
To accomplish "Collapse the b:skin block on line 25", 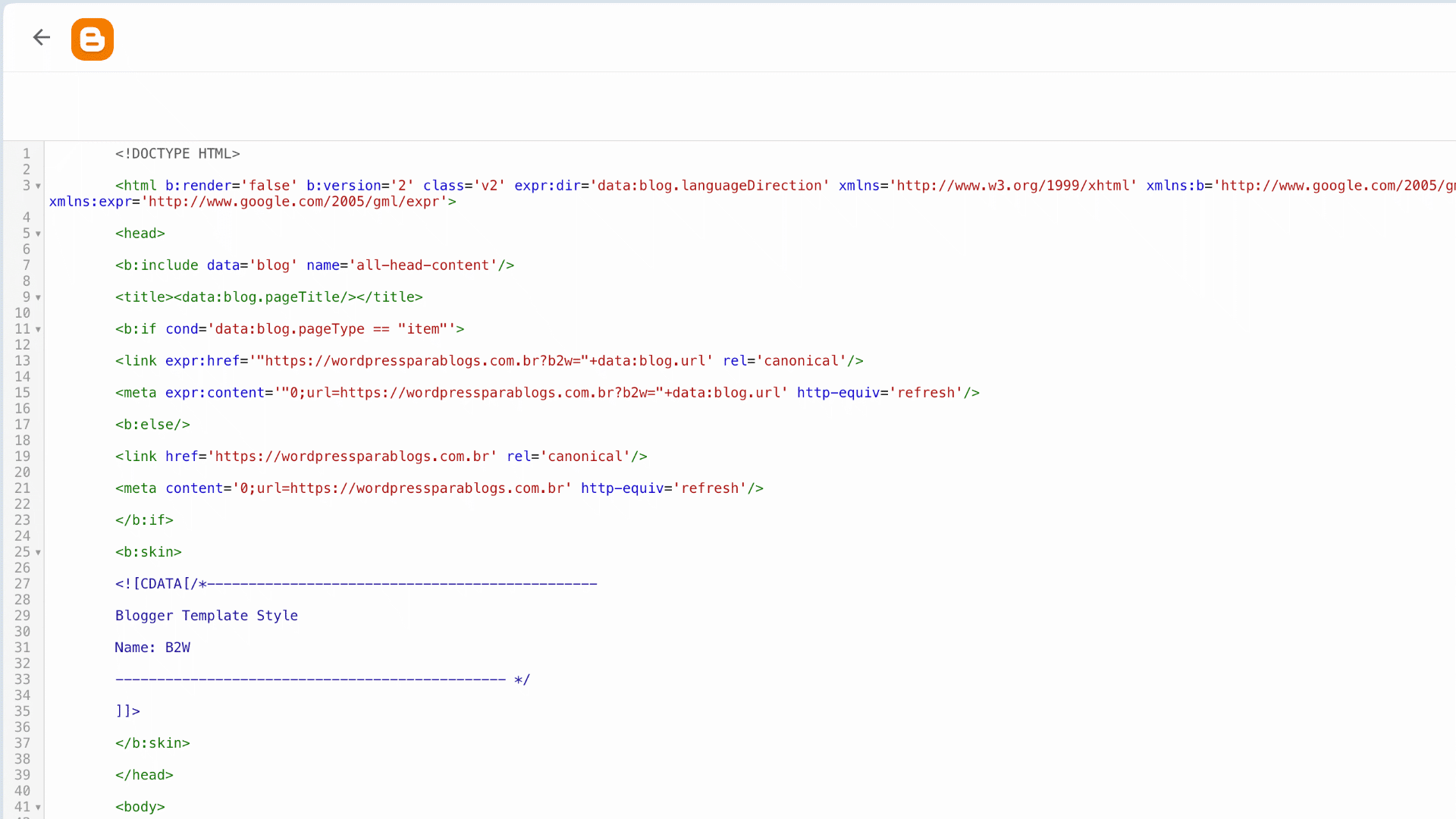I will click(x=38, y=553).
